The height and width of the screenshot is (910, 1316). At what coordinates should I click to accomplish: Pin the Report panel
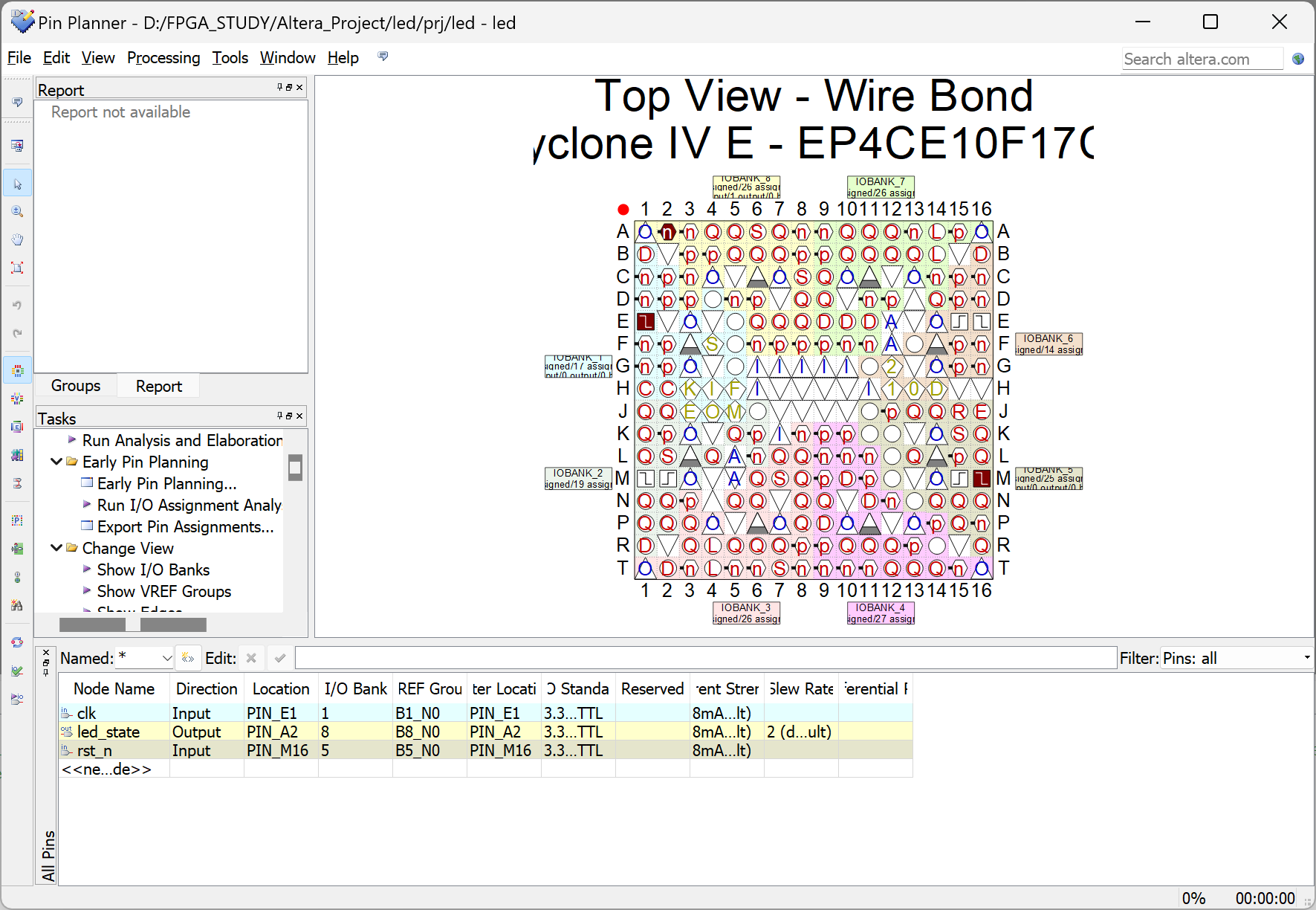tap(280, 87)
